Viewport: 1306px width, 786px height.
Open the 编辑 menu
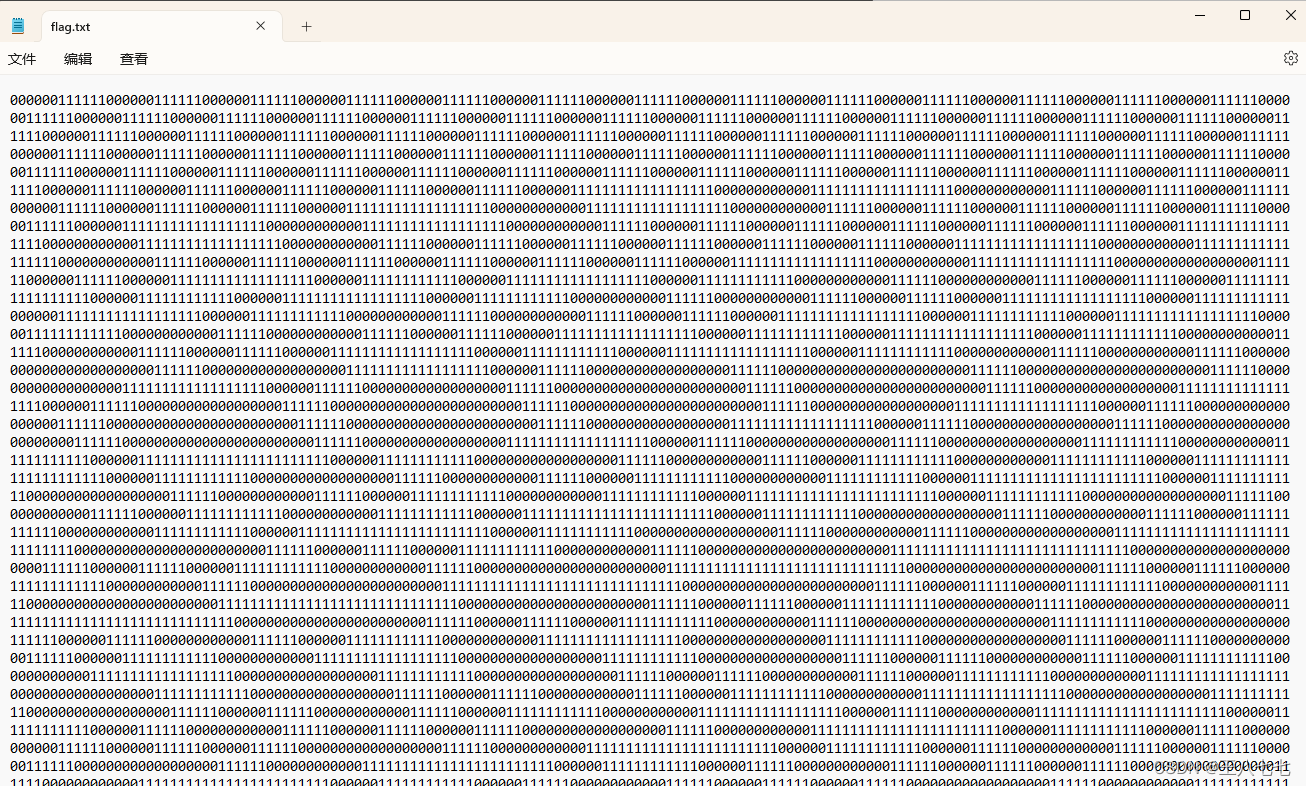pyautogui.click(x=78, y=59)
